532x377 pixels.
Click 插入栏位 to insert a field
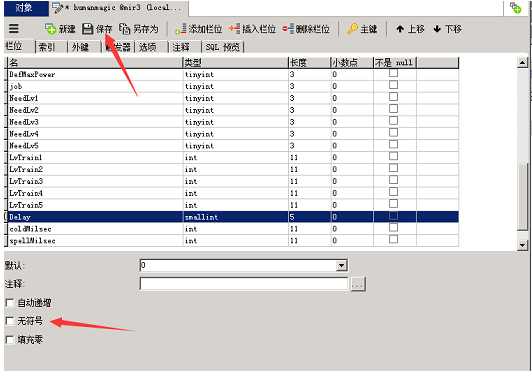pos(252,29)
